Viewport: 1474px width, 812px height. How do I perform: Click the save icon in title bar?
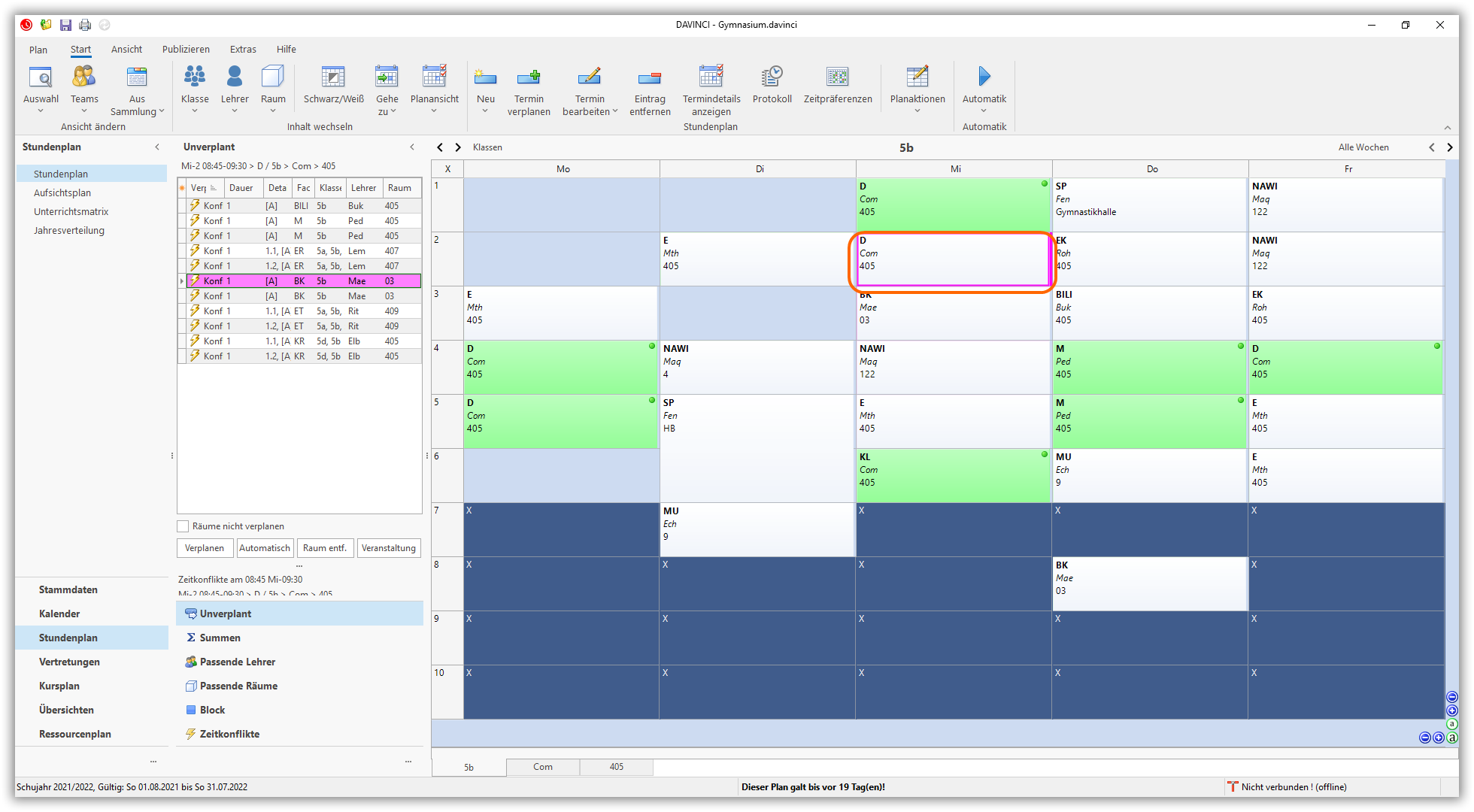[66, 25]
